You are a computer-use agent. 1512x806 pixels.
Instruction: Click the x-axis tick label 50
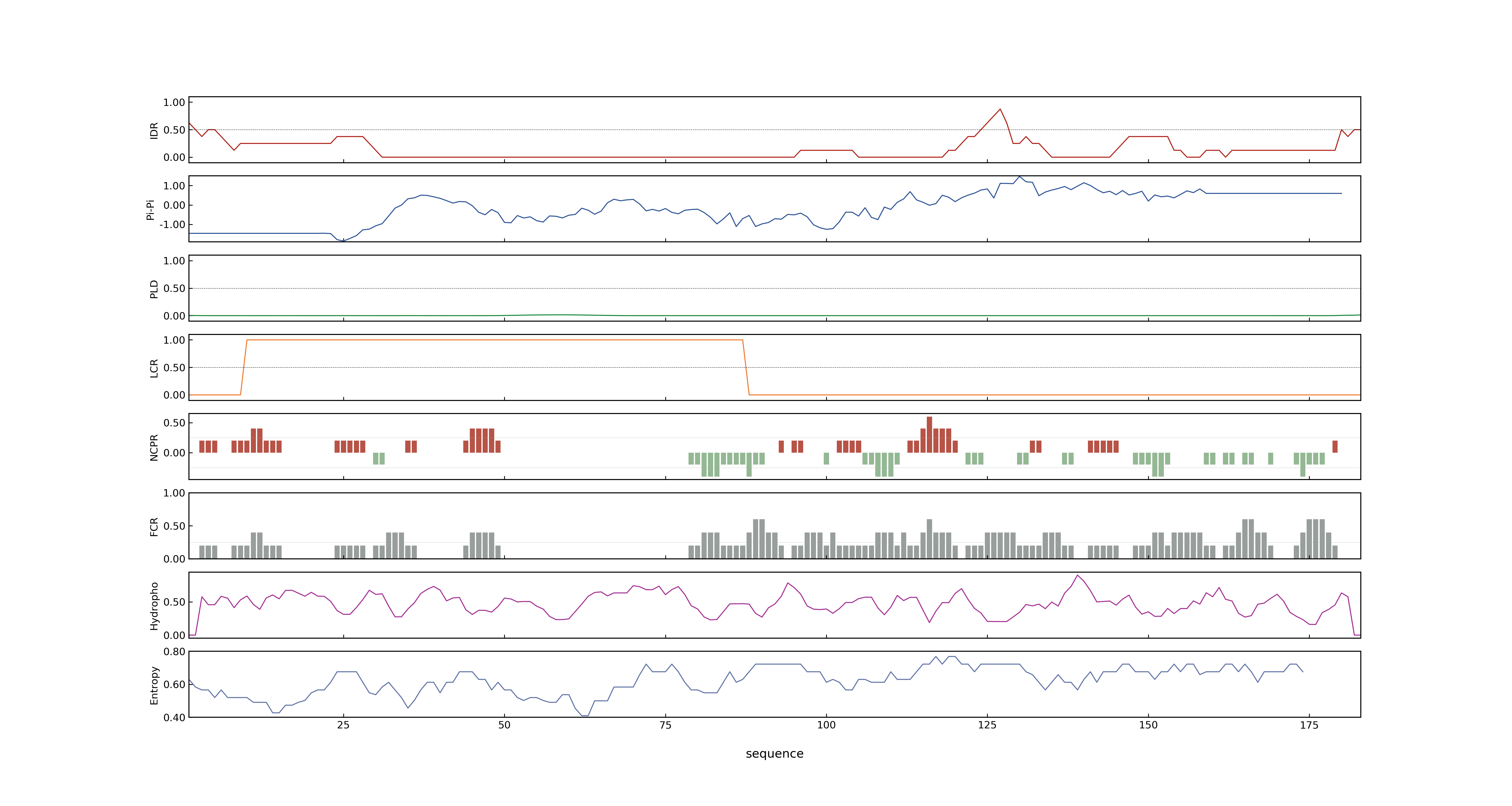504,725
